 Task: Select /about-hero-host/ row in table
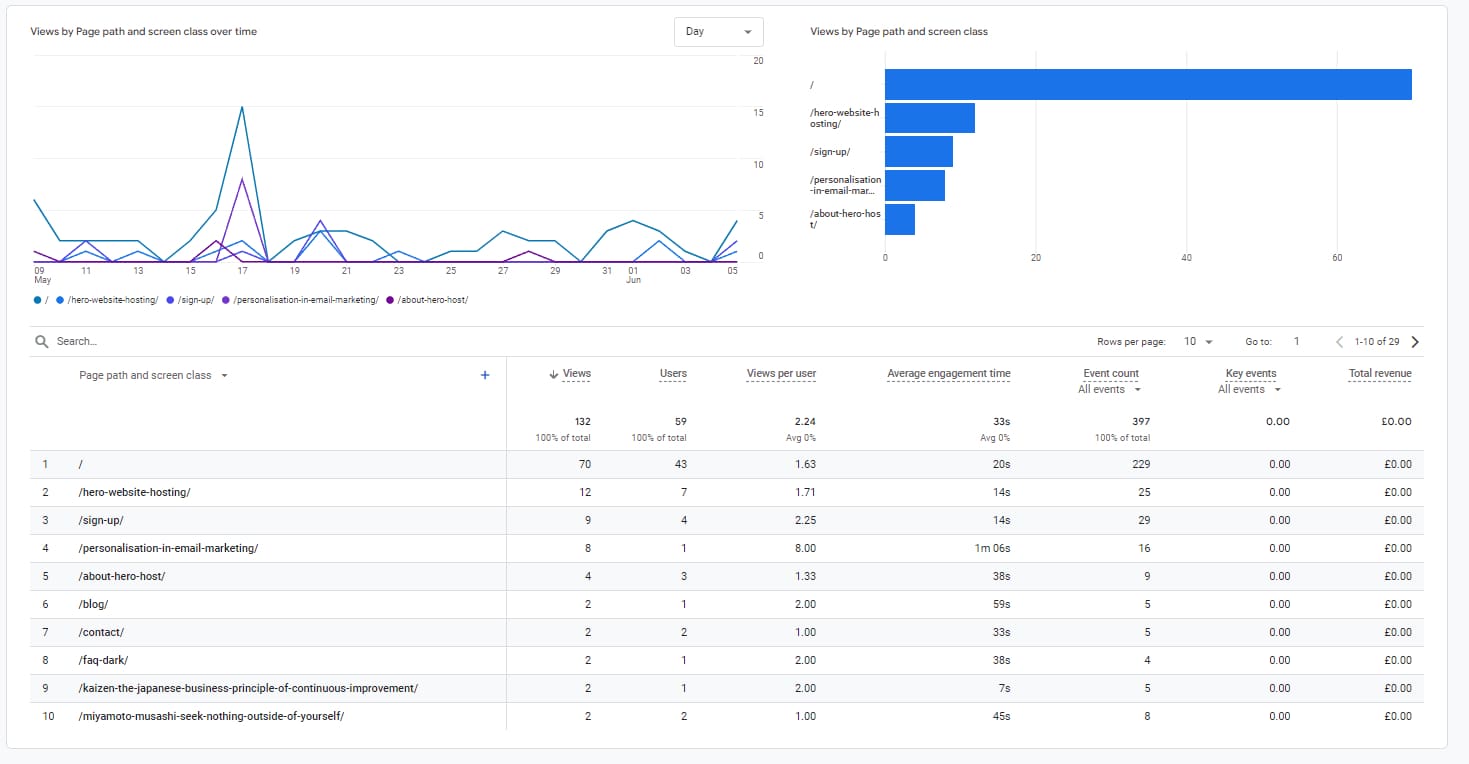coord(727,576)
